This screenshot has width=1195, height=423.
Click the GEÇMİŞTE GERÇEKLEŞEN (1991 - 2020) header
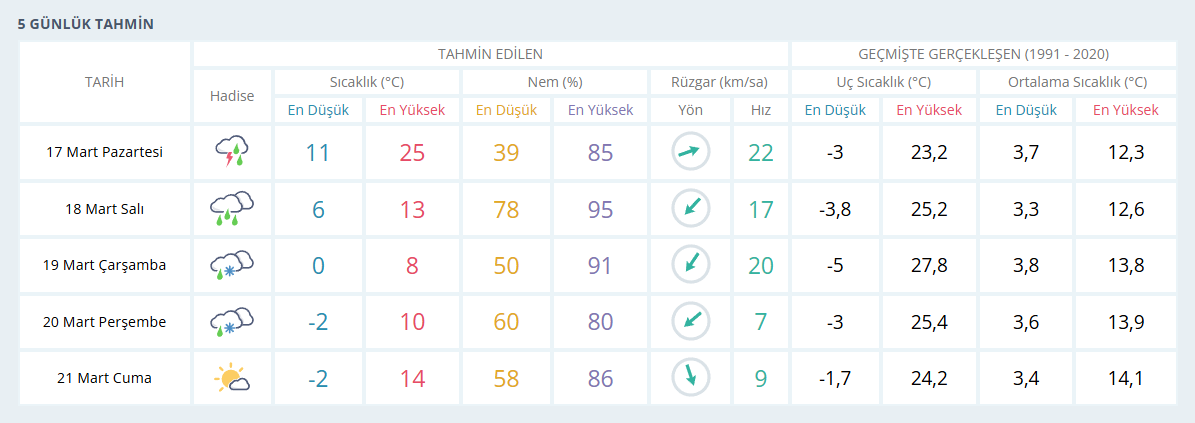pyautogui.click(x=983, y=54)
